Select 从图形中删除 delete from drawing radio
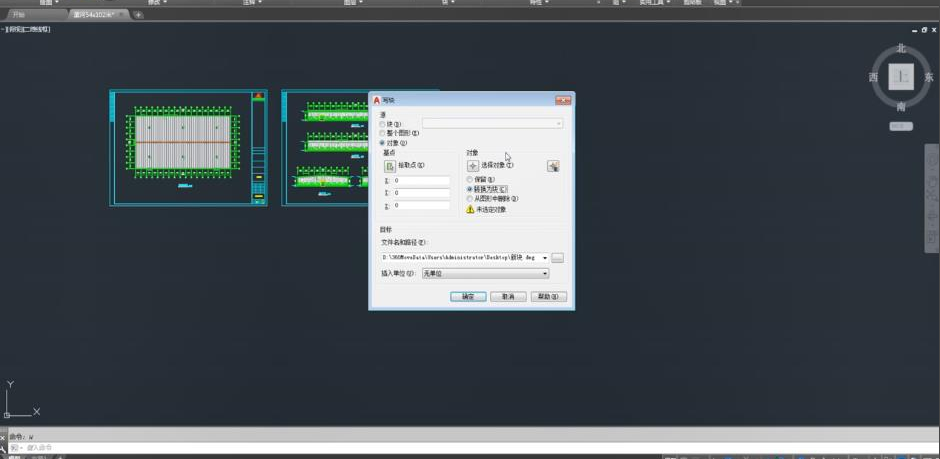The height and width of the screenshot is (459, 940). tap(469, 198)
